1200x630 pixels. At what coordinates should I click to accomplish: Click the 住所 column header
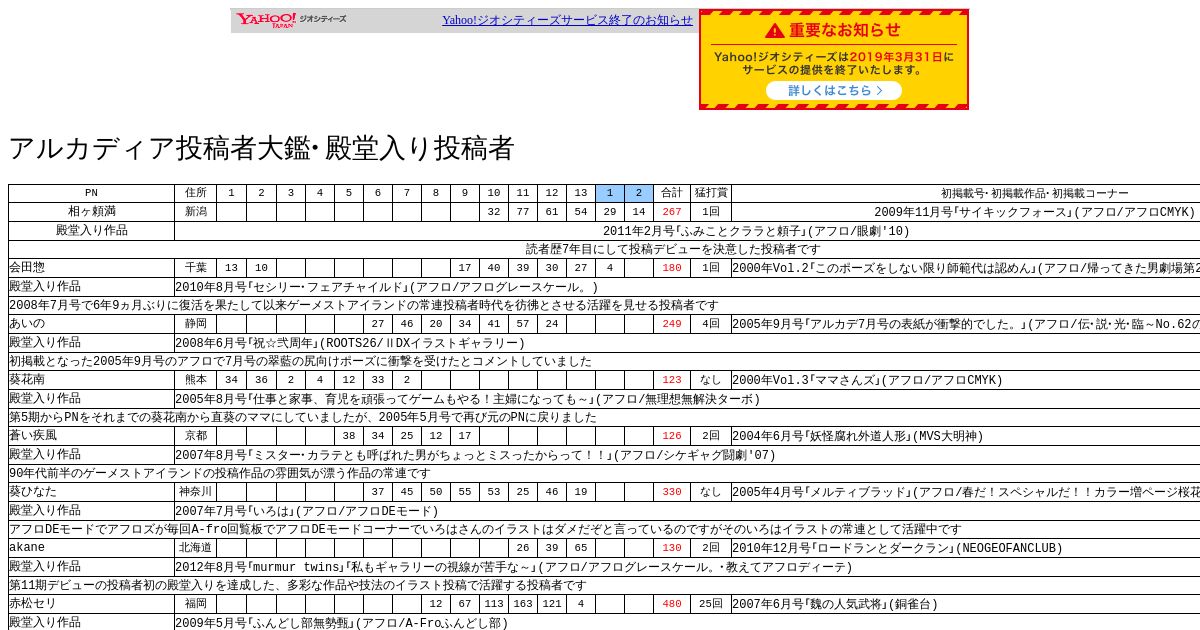click(195, 193)
